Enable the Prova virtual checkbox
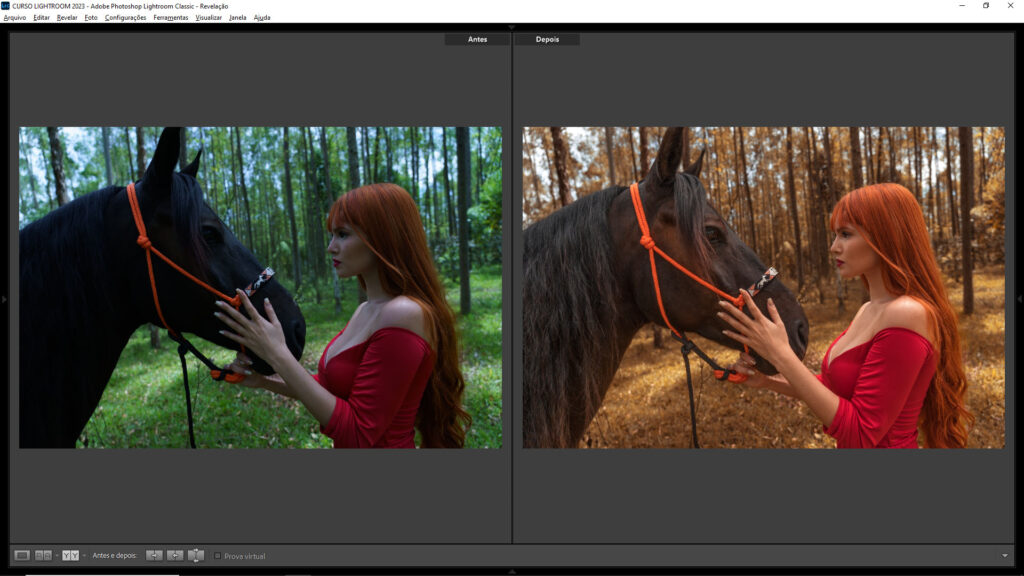1024x576 pixels. 218,556
